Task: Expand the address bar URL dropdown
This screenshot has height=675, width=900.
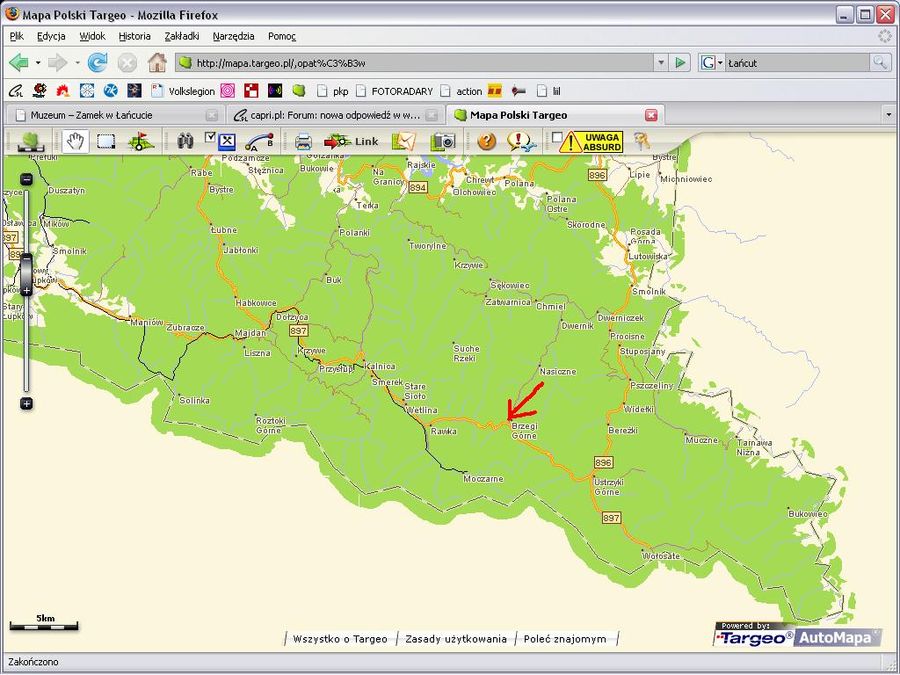Action: pos(660,62)
